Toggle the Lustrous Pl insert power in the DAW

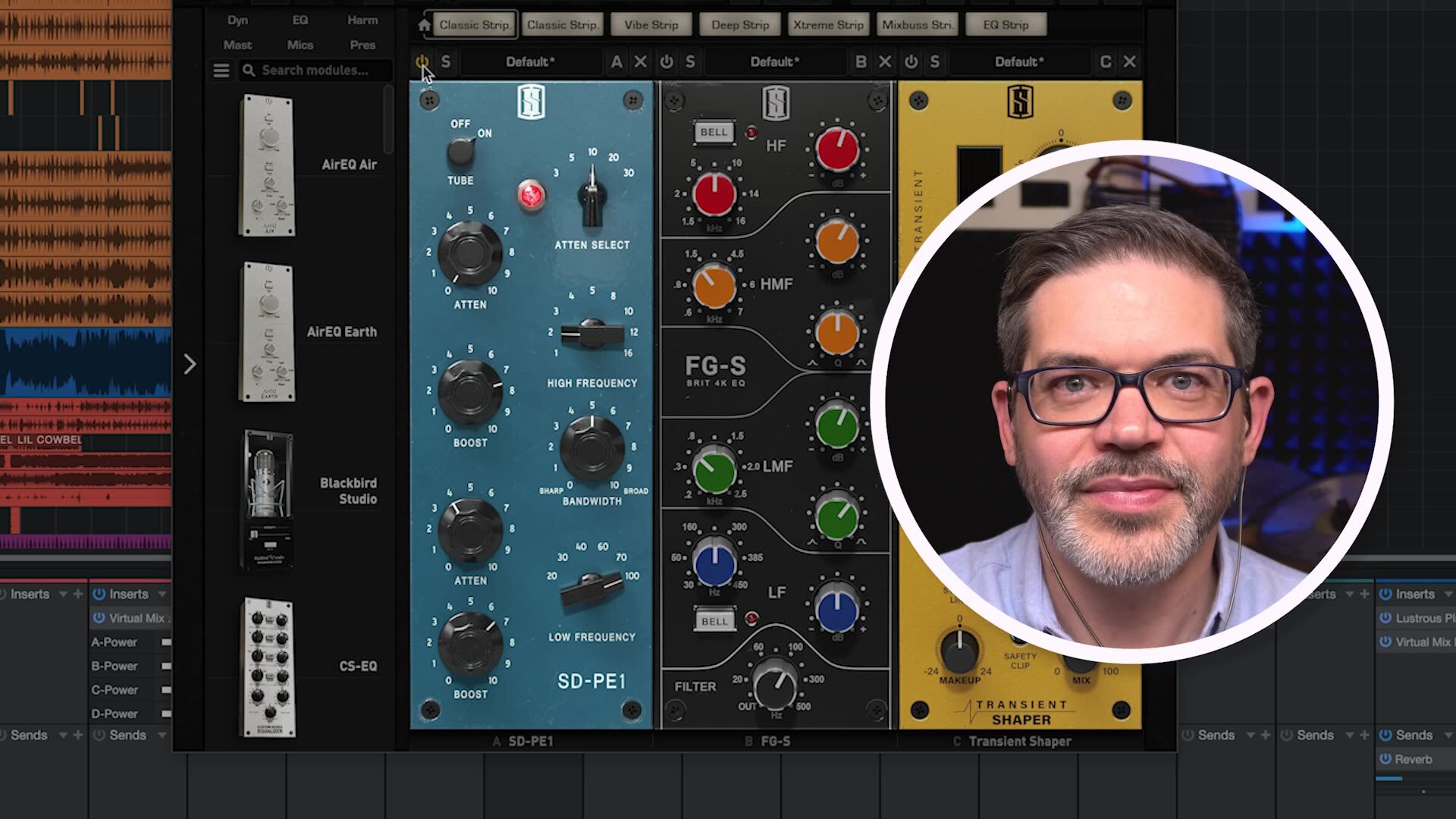pyautogui.click(x=1385, y=618)
